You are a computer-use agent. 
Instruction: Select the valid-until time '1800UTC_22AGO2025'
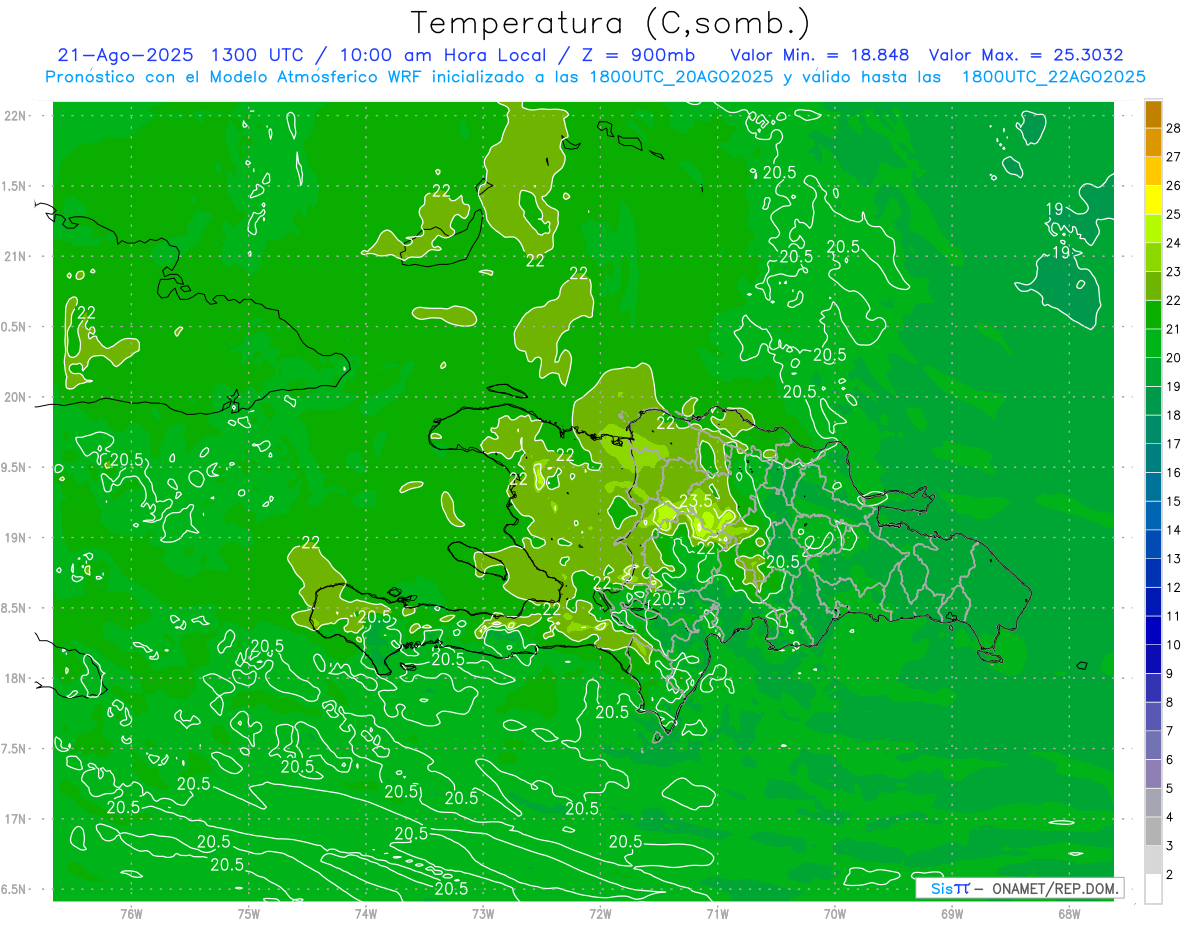pyautogui.click(x=1053, y=77)
